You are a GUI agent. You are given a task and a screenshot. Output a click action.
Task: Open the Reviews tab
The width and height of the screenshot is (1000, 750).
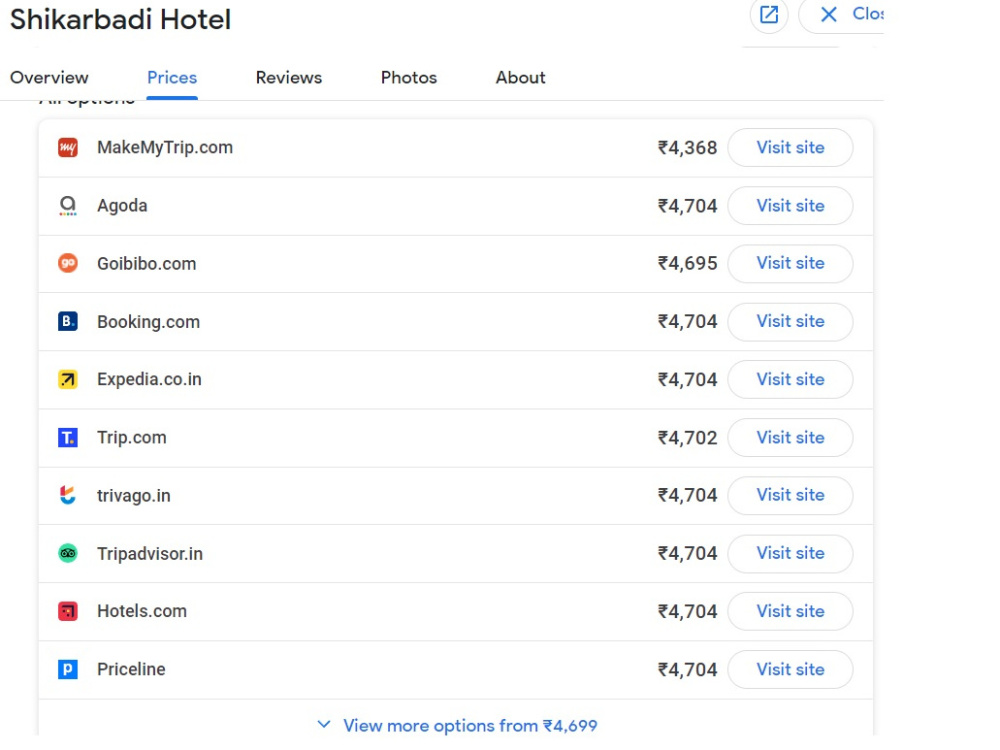pos(289,78)
